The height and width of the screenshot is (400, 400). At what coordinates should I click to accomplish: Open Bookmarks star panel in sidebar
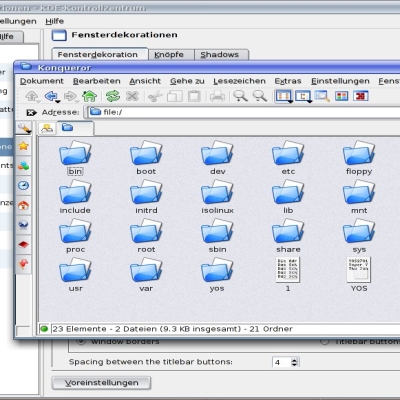[24, 146]
